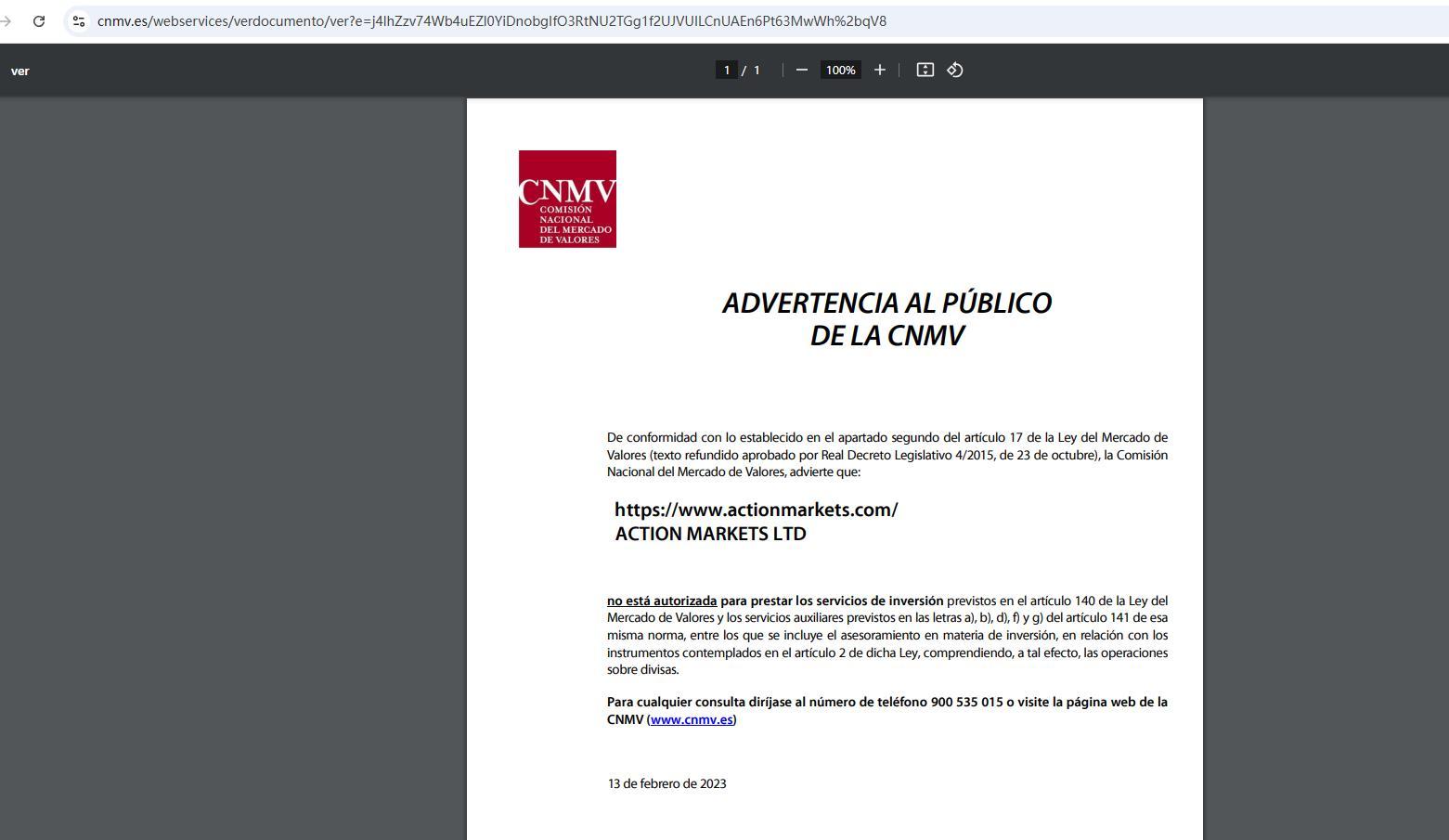
Task: Click the ADVERTENCIA AL PÚBLICO heading
Action: [886, 304]
